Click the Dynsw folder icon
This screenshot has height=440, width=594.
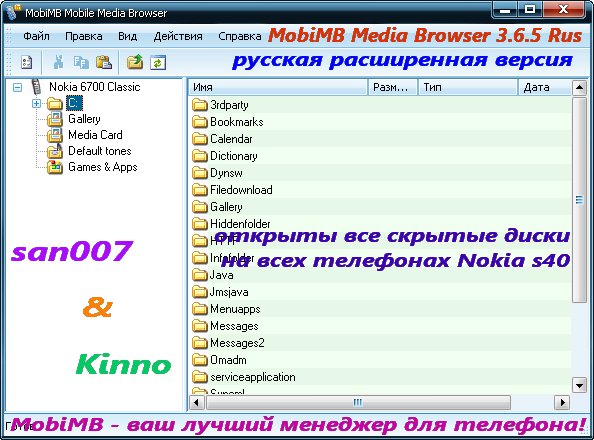(x=200, y=173)
